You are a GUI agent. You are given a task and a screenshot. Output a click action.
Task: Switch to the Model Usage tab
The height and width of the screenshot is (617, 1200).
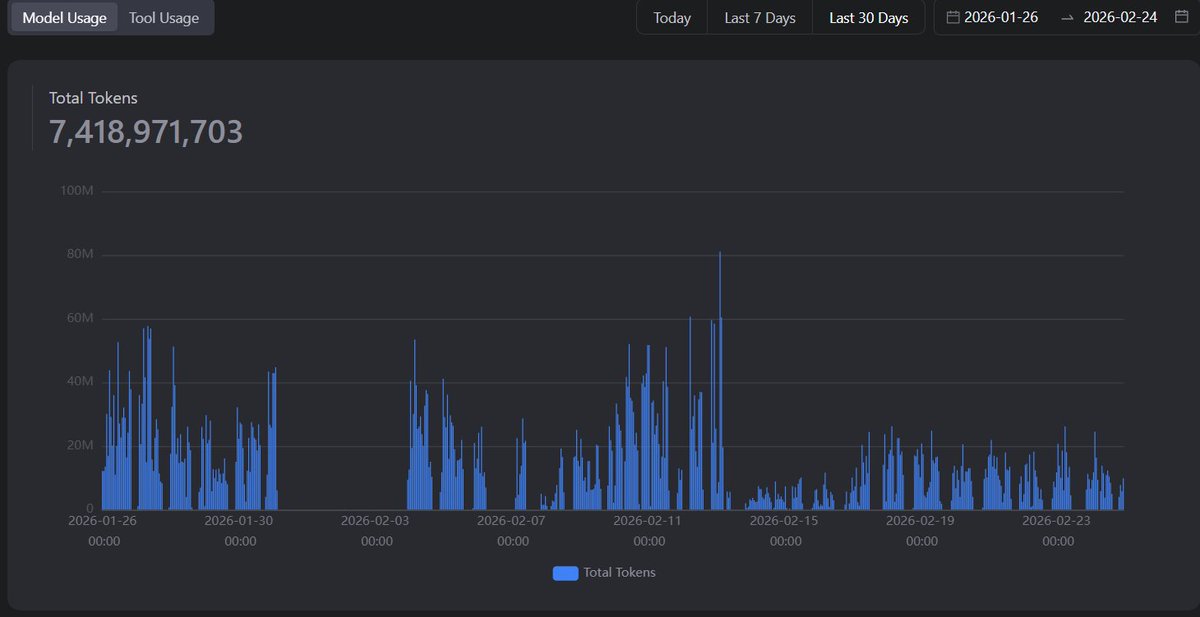(64, 18)
